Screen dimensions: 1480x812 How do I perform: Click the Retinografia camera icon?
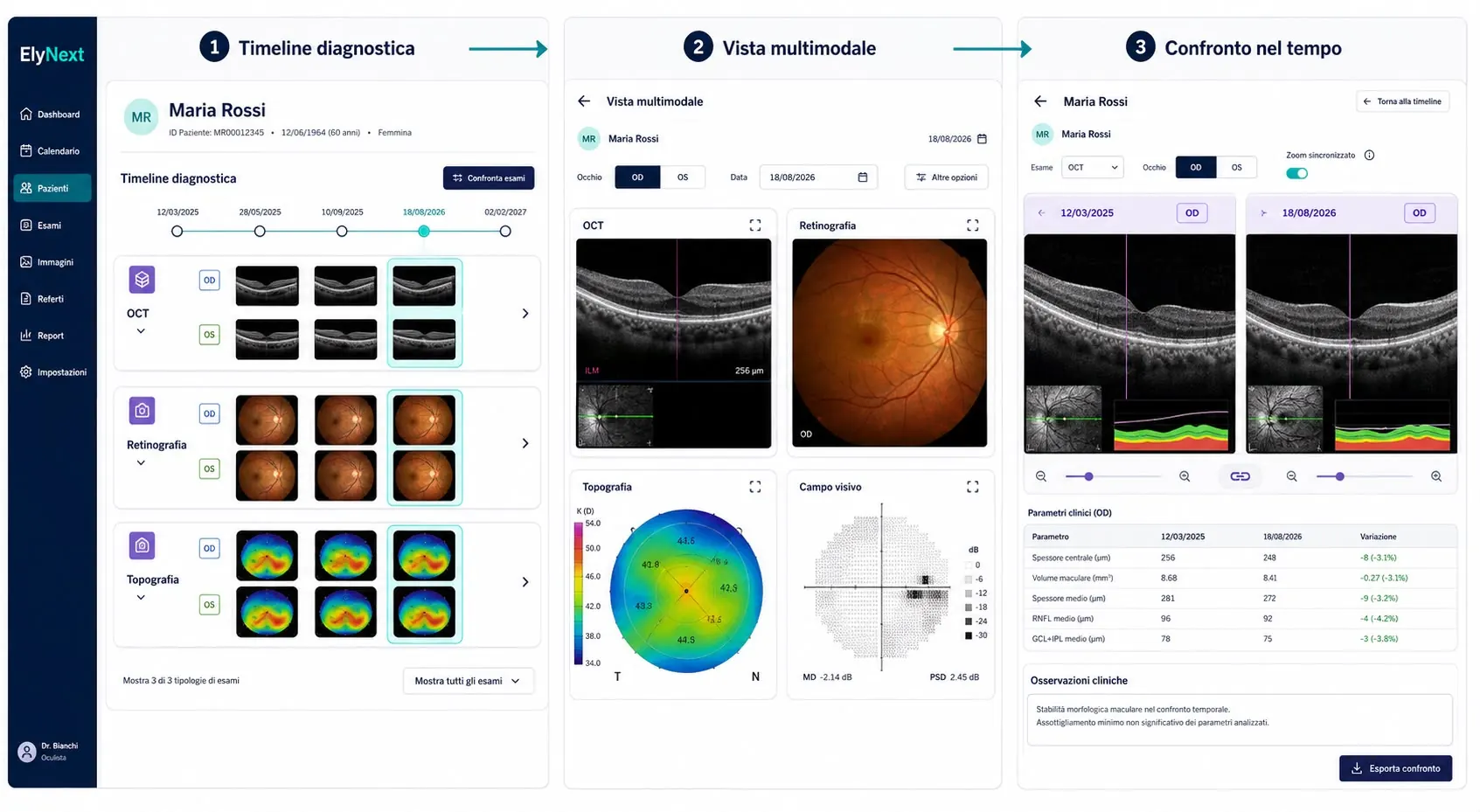click(142, 411)
